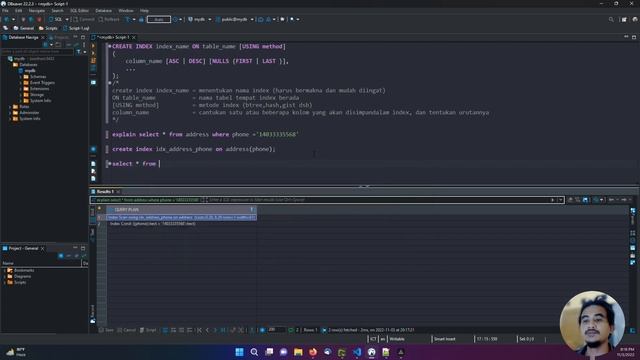Select the Diagrams folder in Project panel

click(19, 276)
